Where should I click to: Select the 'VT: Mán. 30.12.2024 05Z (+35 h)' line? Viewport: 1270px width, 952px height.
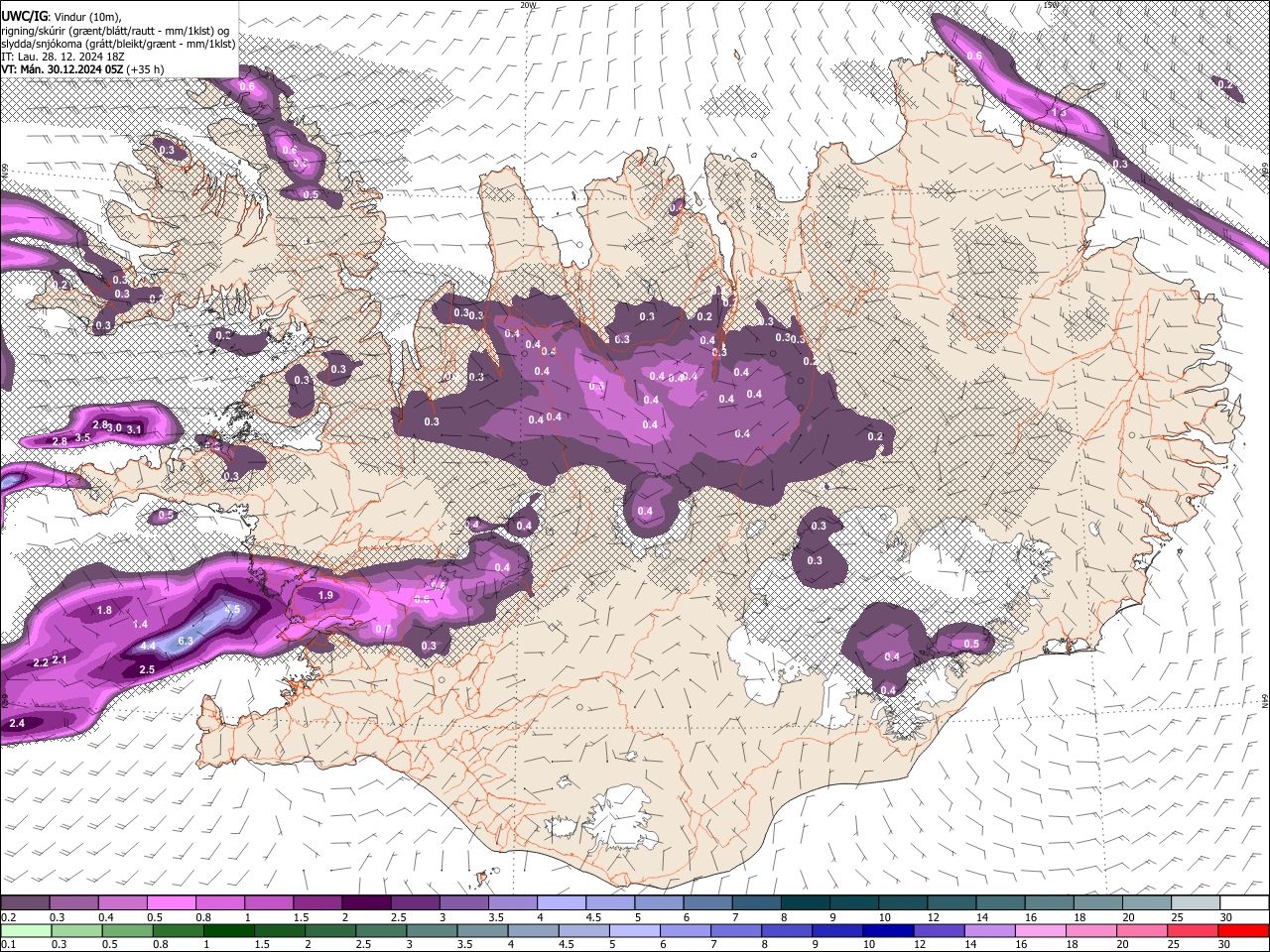point(82,69)
